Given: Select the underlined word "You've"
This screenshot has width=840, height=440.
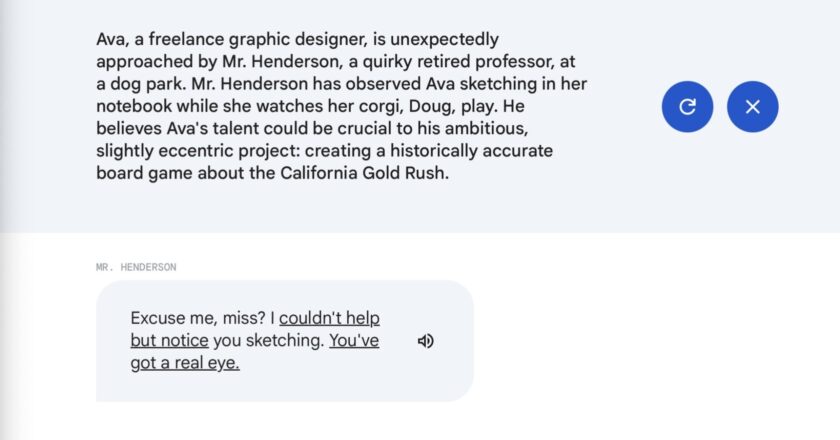Looking at the screenshot, I should coord(354,340).
